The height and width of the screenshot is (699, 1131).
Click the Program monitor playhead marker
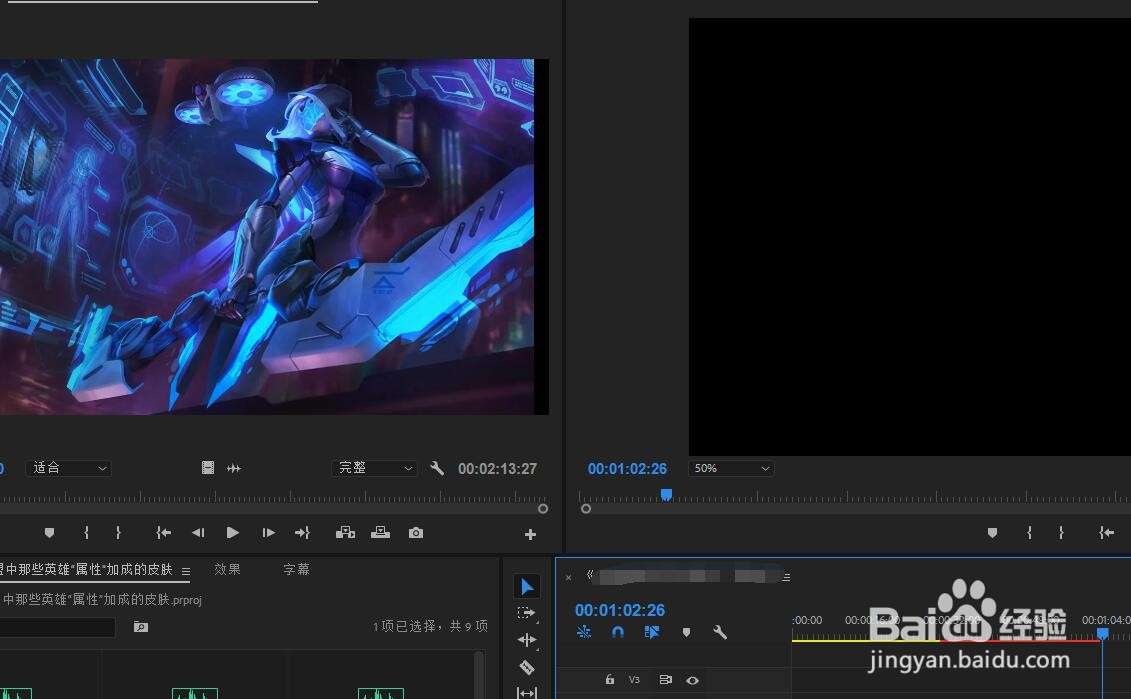666,494
